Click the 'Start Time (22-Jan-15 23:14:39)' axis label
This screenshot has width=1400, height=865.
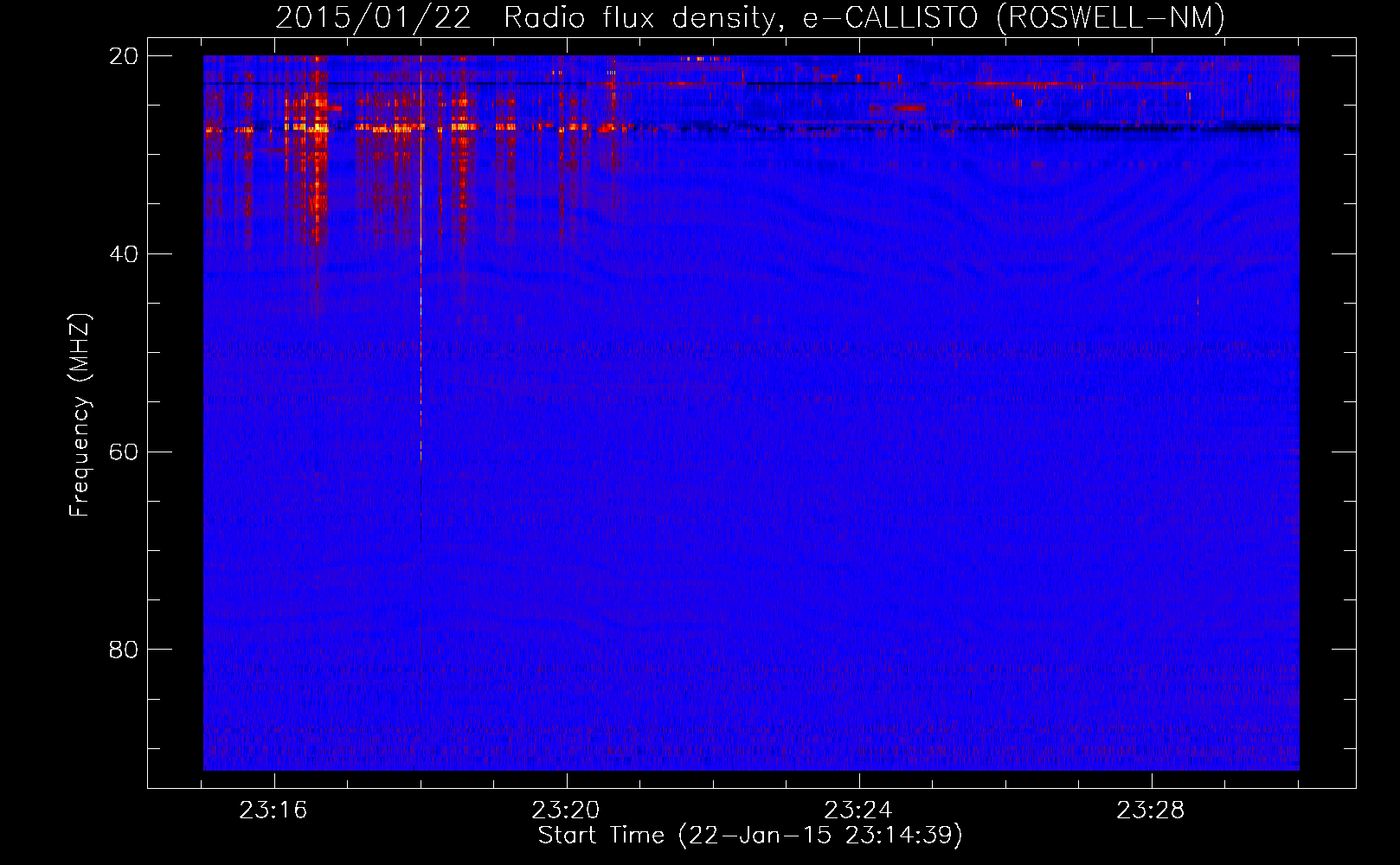[750, 836]
